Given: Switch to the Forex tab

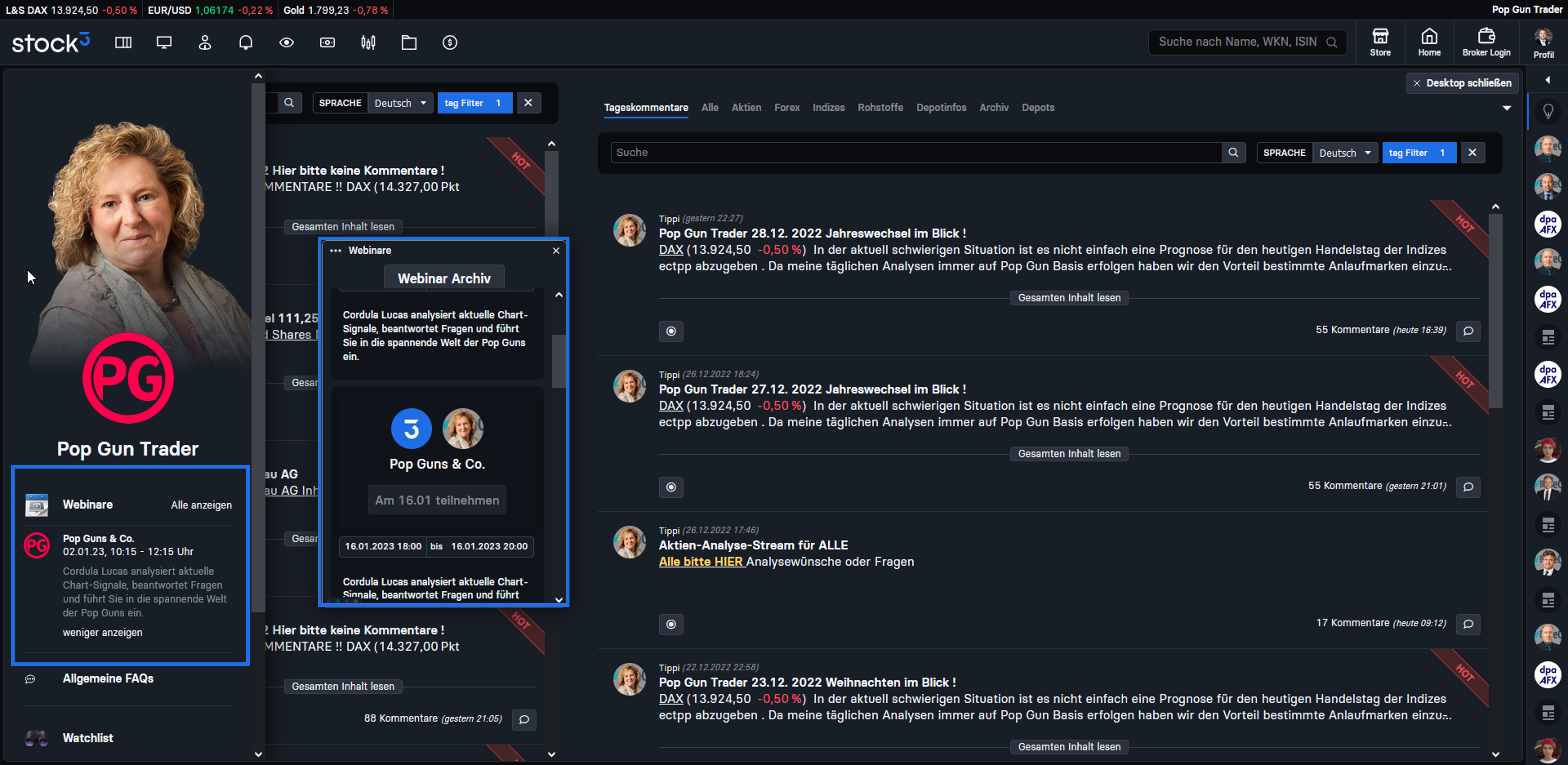Looking at the screenshot, I should tap(786, 108).
